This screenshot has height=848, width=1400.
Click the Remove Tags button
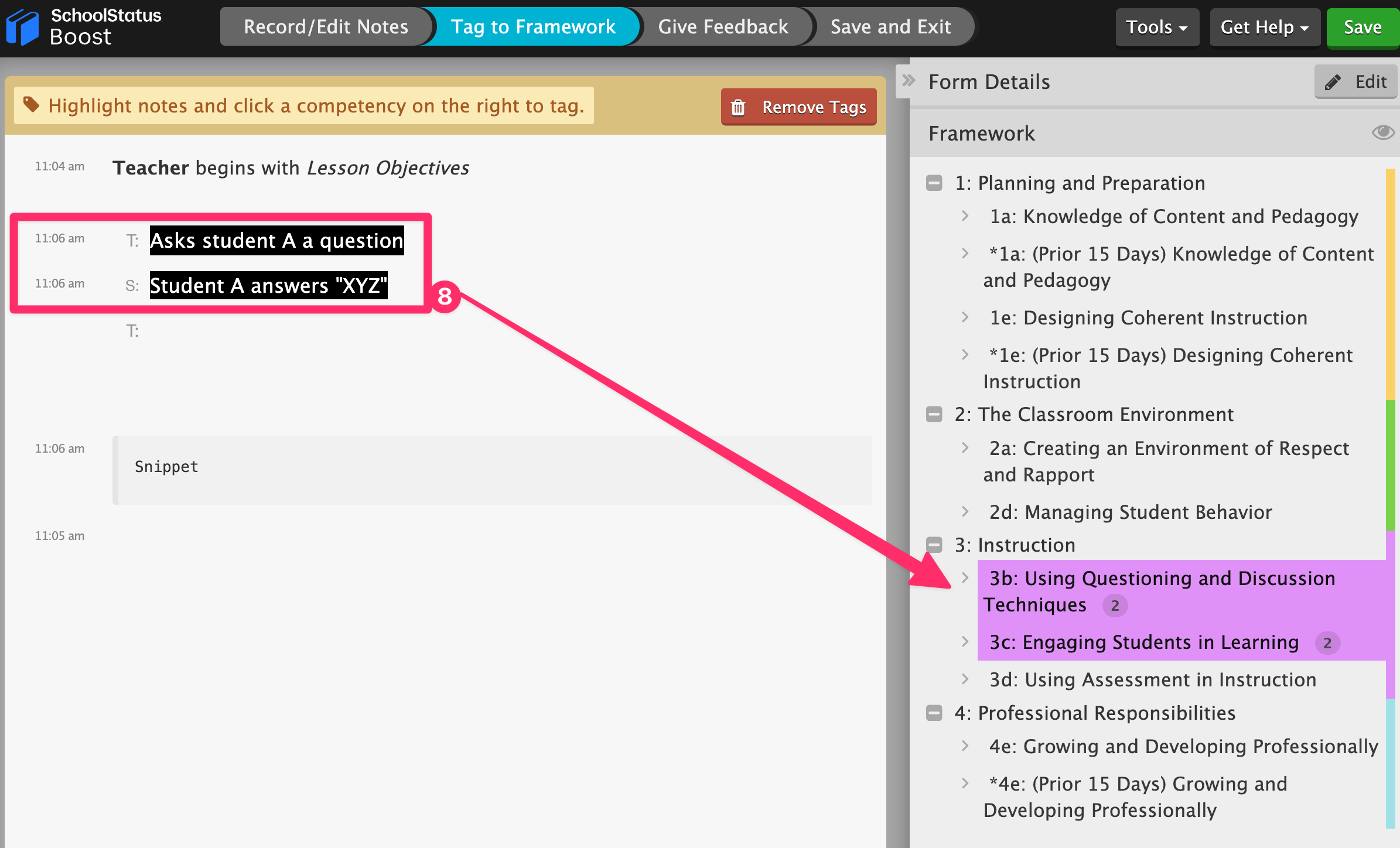798,107
